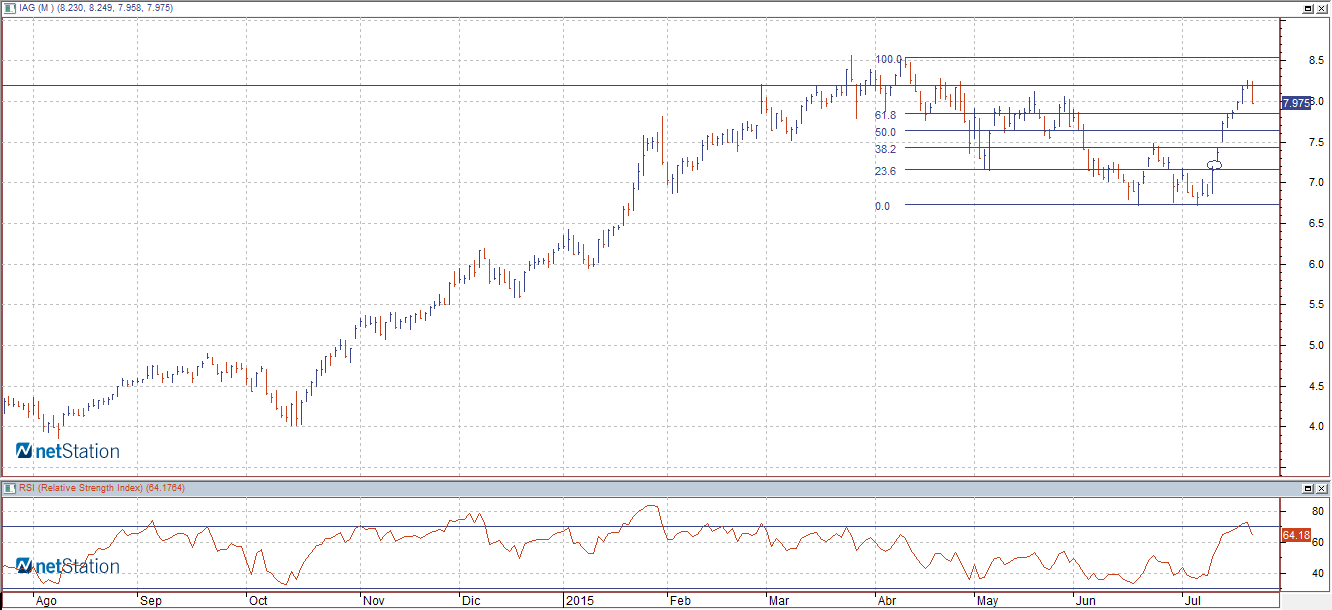Close the IAG price chart panel

[1322, 8]
